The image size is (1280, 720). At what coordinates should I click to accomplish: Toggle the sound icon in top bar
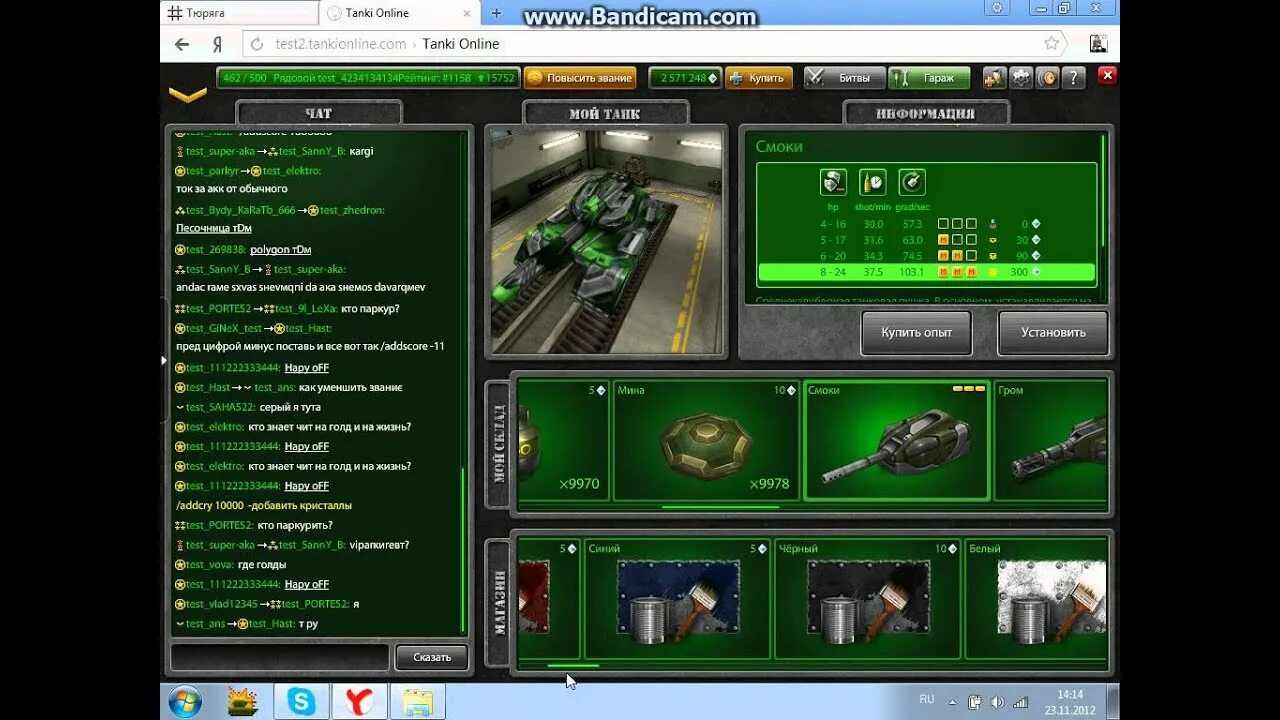pyautogui.click(x=1047, y=77)
